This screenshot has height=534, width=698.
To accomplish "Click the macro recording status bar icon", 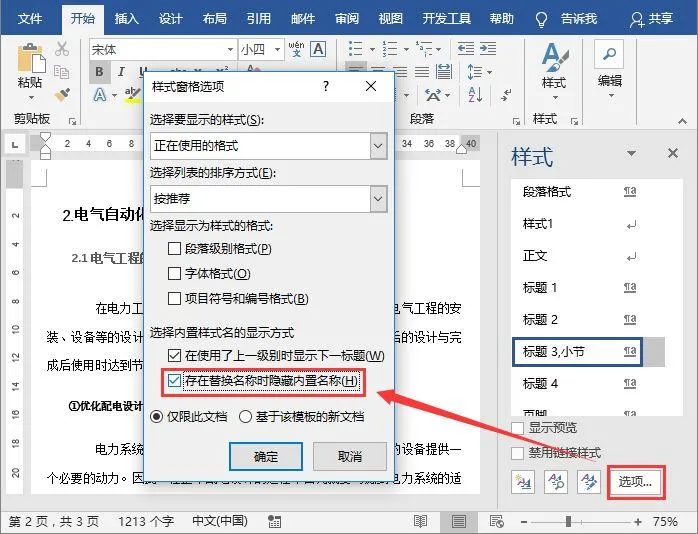I will 274,522.
